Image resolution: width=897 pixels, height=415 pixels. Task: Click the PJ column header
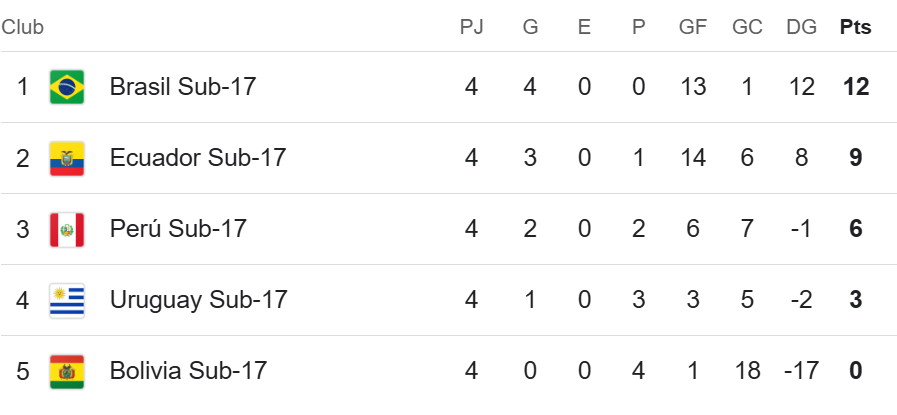point(471,27)
